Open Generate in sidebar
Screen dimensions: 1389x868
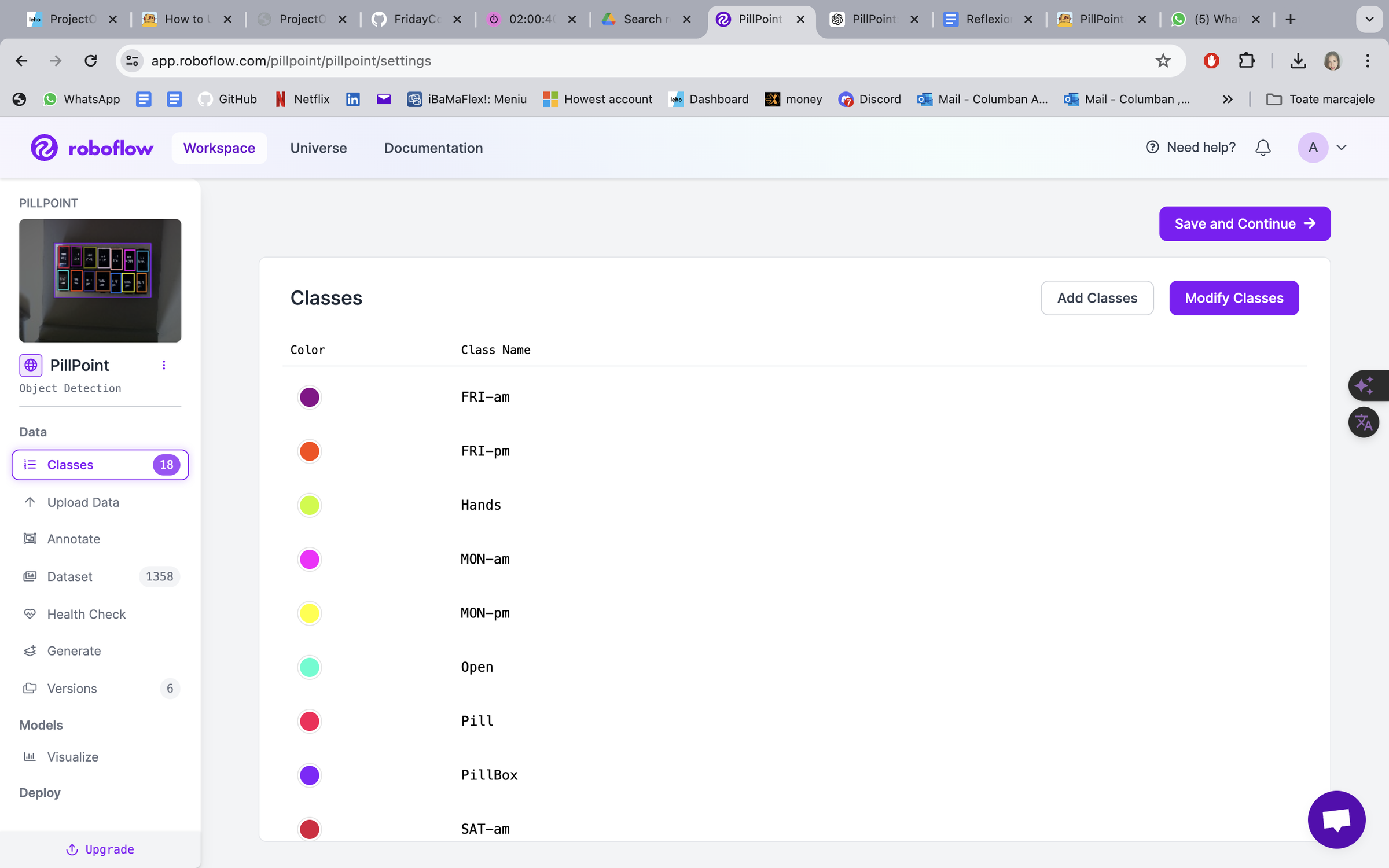[74, 651]
